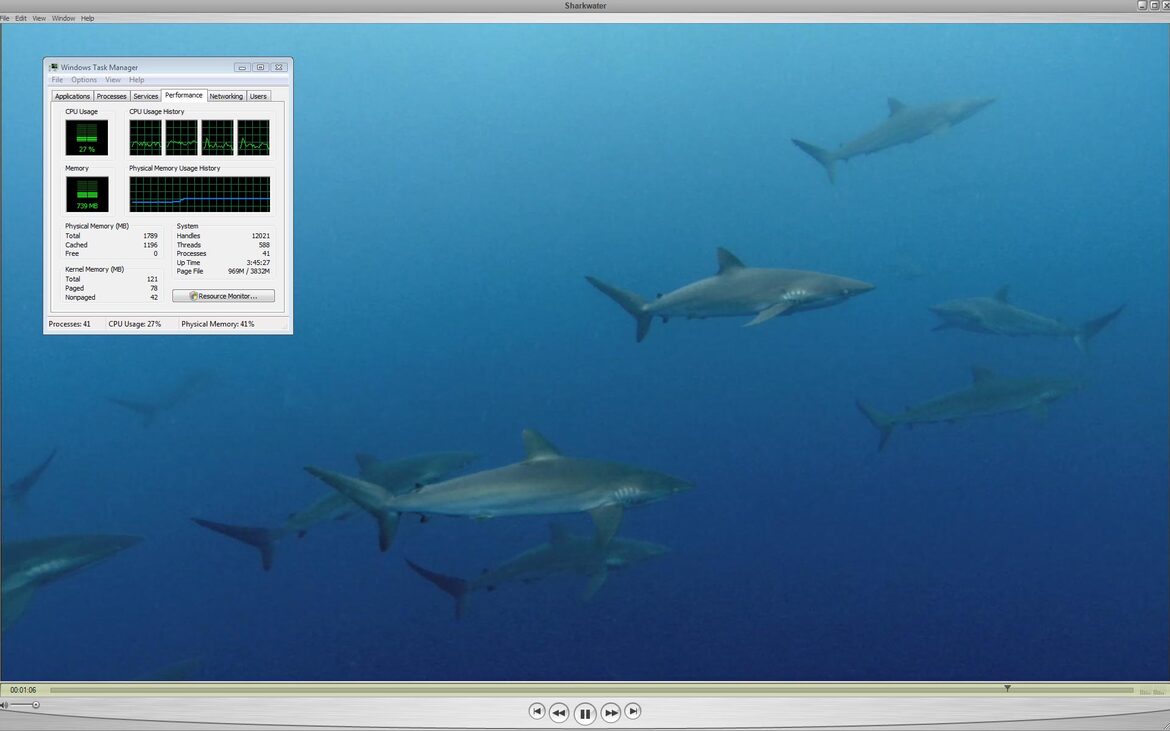
Task: Minimize the Windows Task Manager window
Action: (x=242, y=67)
